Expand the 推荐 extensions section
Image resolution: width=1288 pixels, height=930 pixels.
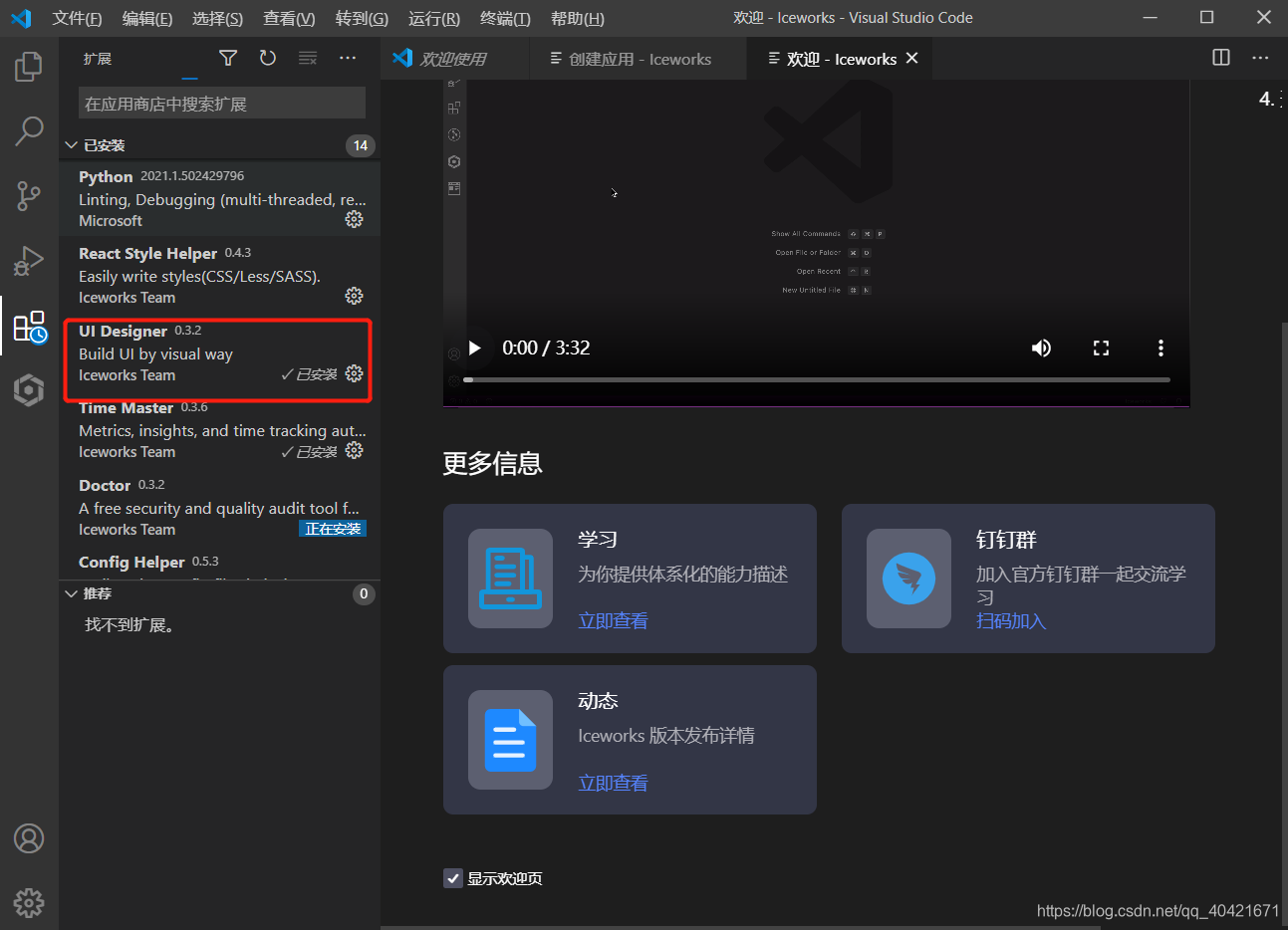pos(95,593)
